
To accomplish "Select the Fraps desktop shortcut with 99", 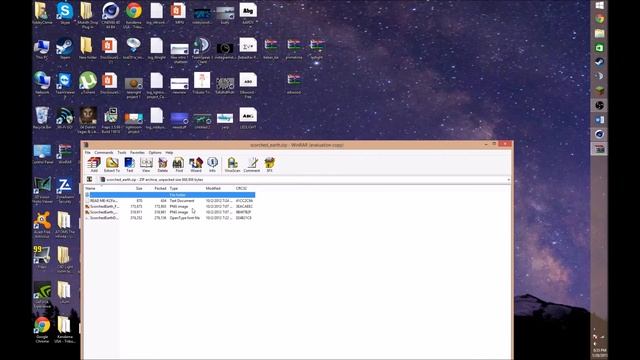I will (x=42, y=257).
